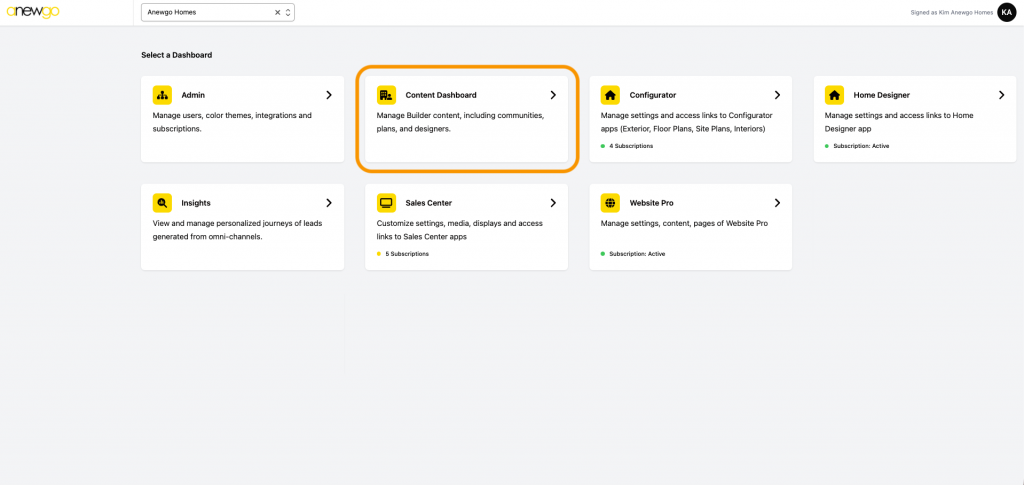Expand the builder selector dropdown arrows
Screen dimensions: 1024x485
point(288,12)
